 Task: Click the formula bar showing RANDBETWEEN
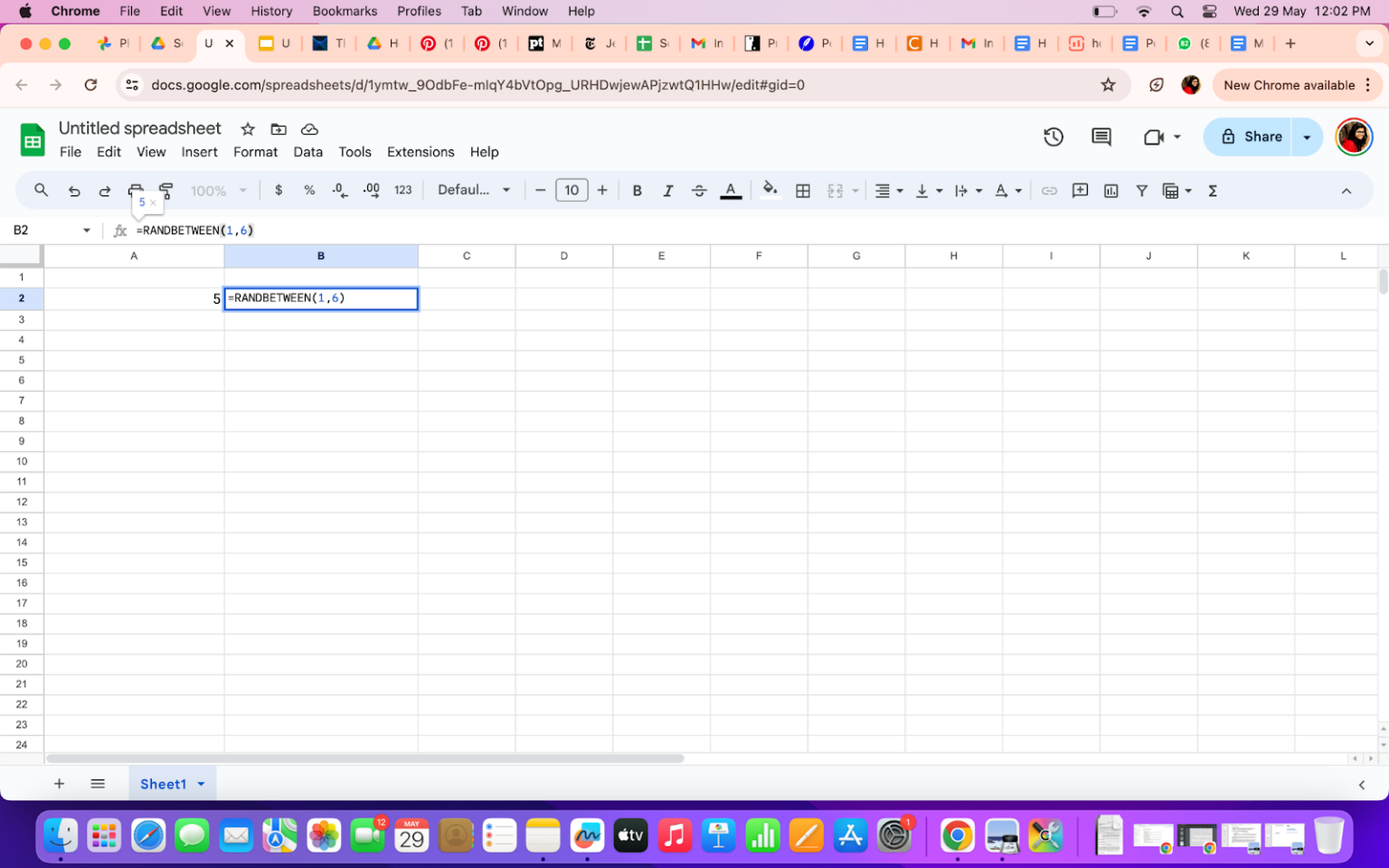pyautogui.click(x=194, y=230)
